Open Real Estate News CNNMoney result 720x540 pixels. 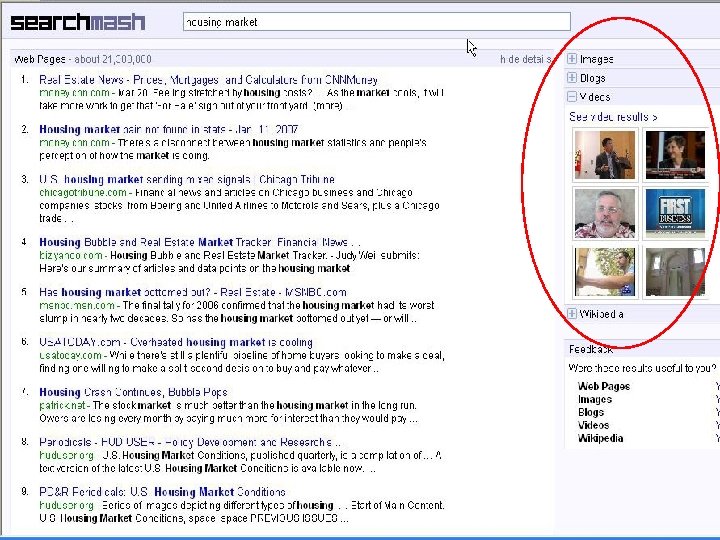click(208, 80)
